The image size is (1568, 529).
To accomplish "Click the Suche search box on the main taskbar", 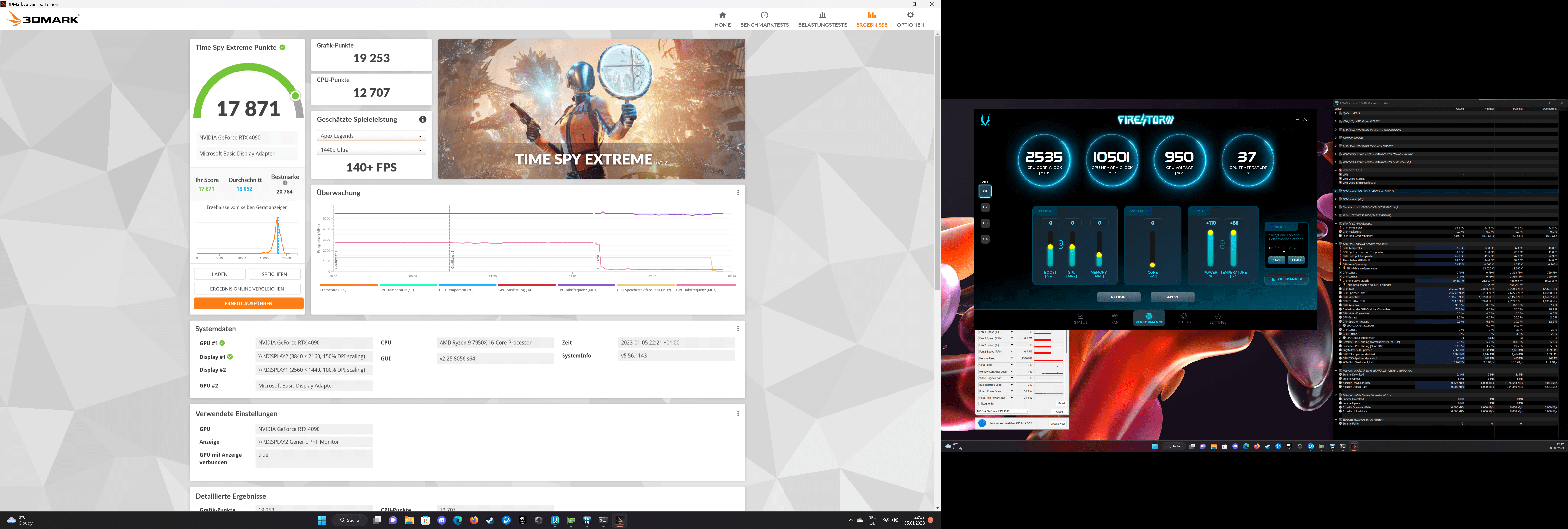I will pos(349,520).
